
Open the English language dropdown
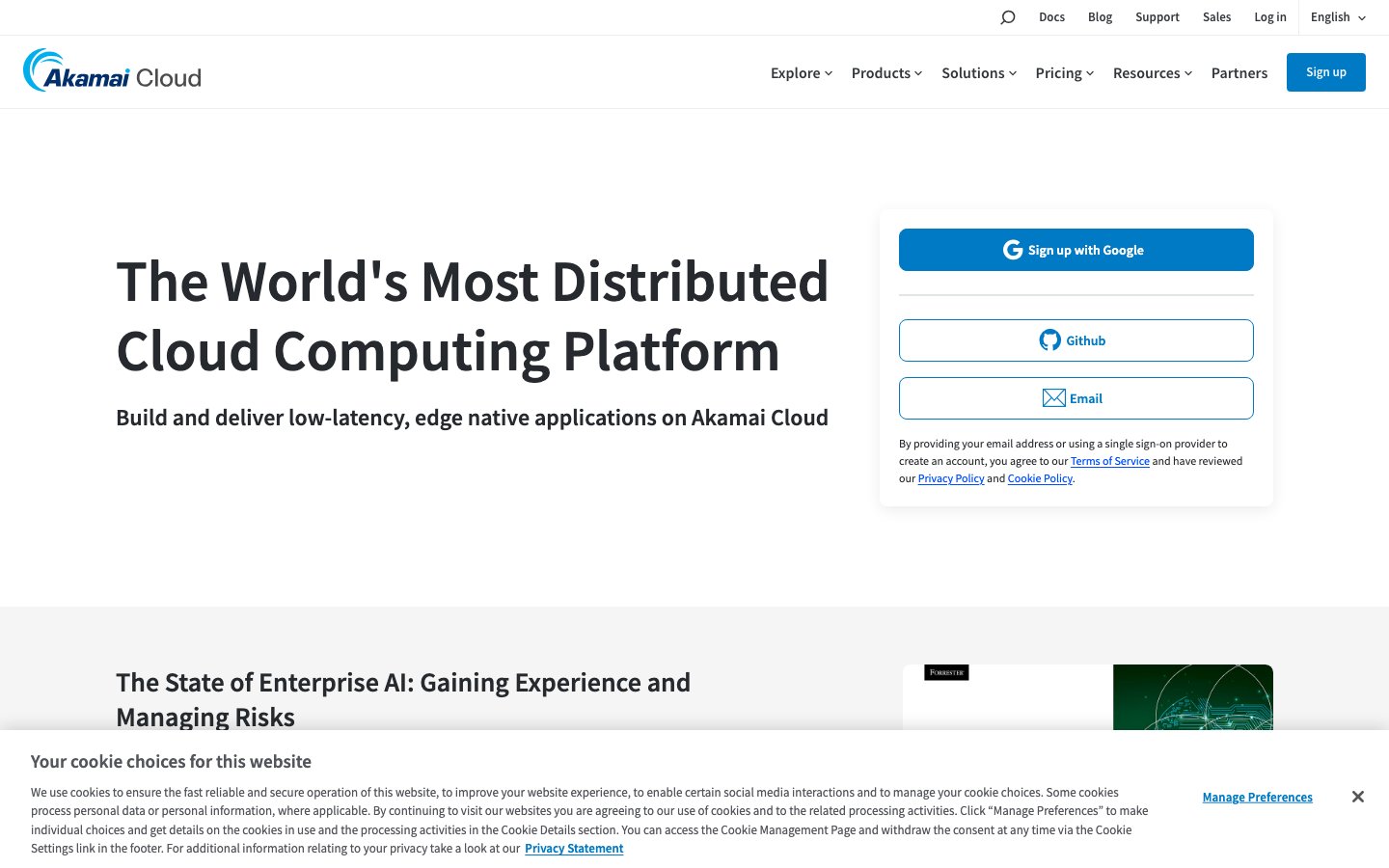coord(1338,17)
